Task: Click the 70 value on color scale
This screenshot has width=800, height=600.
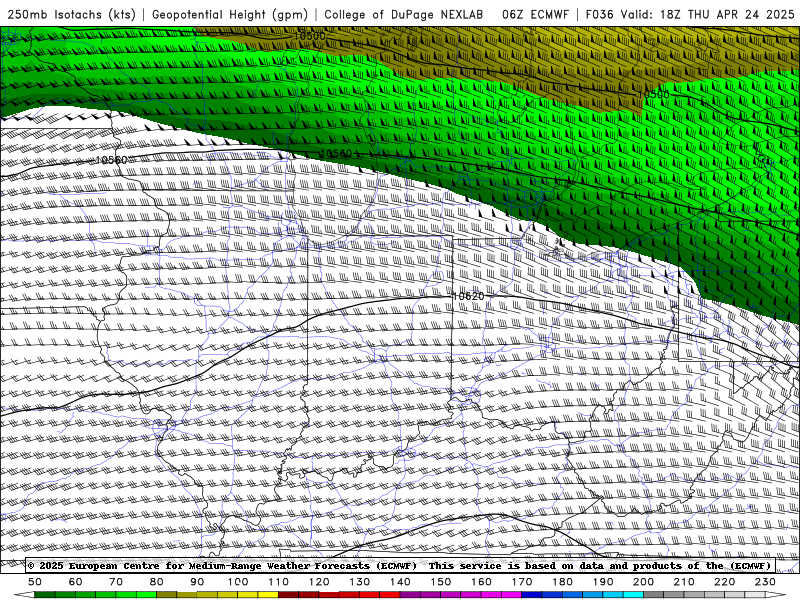Action: coord(116,582)
